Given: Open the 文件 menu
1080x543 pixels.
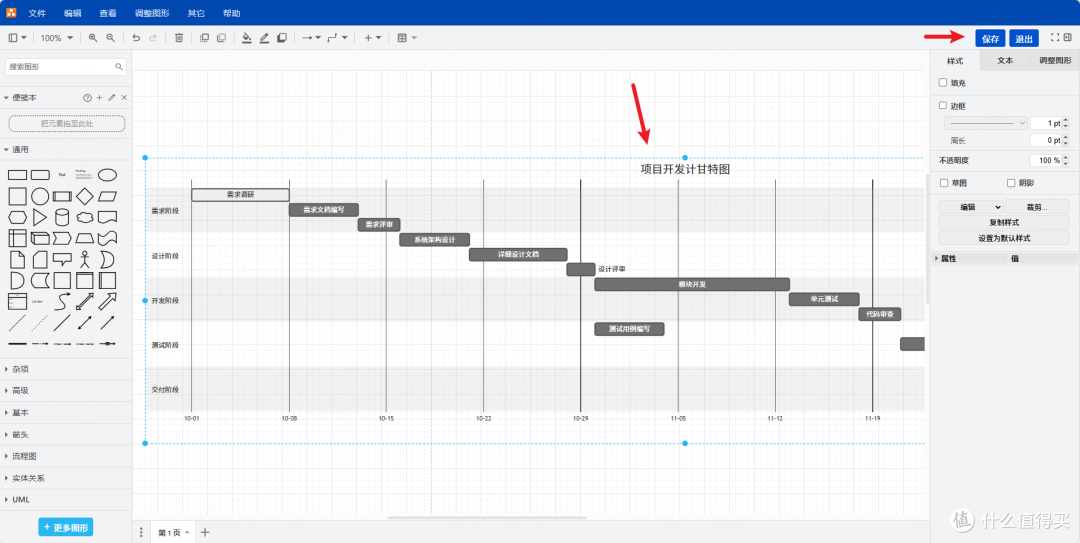Looking at the screenshot, I should click(x=37, y=13).
